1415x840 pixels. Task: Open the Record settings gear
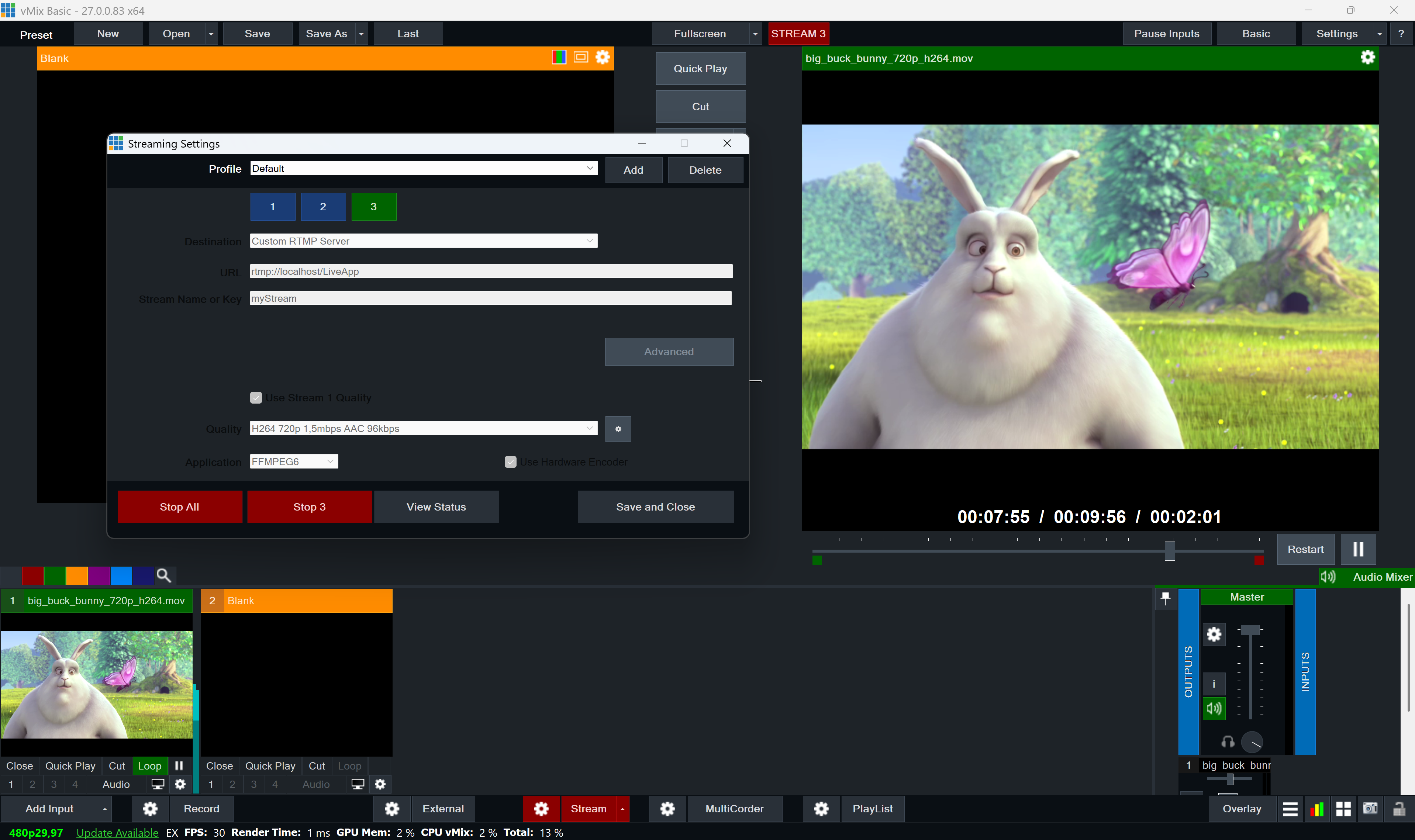pos(150,809)
